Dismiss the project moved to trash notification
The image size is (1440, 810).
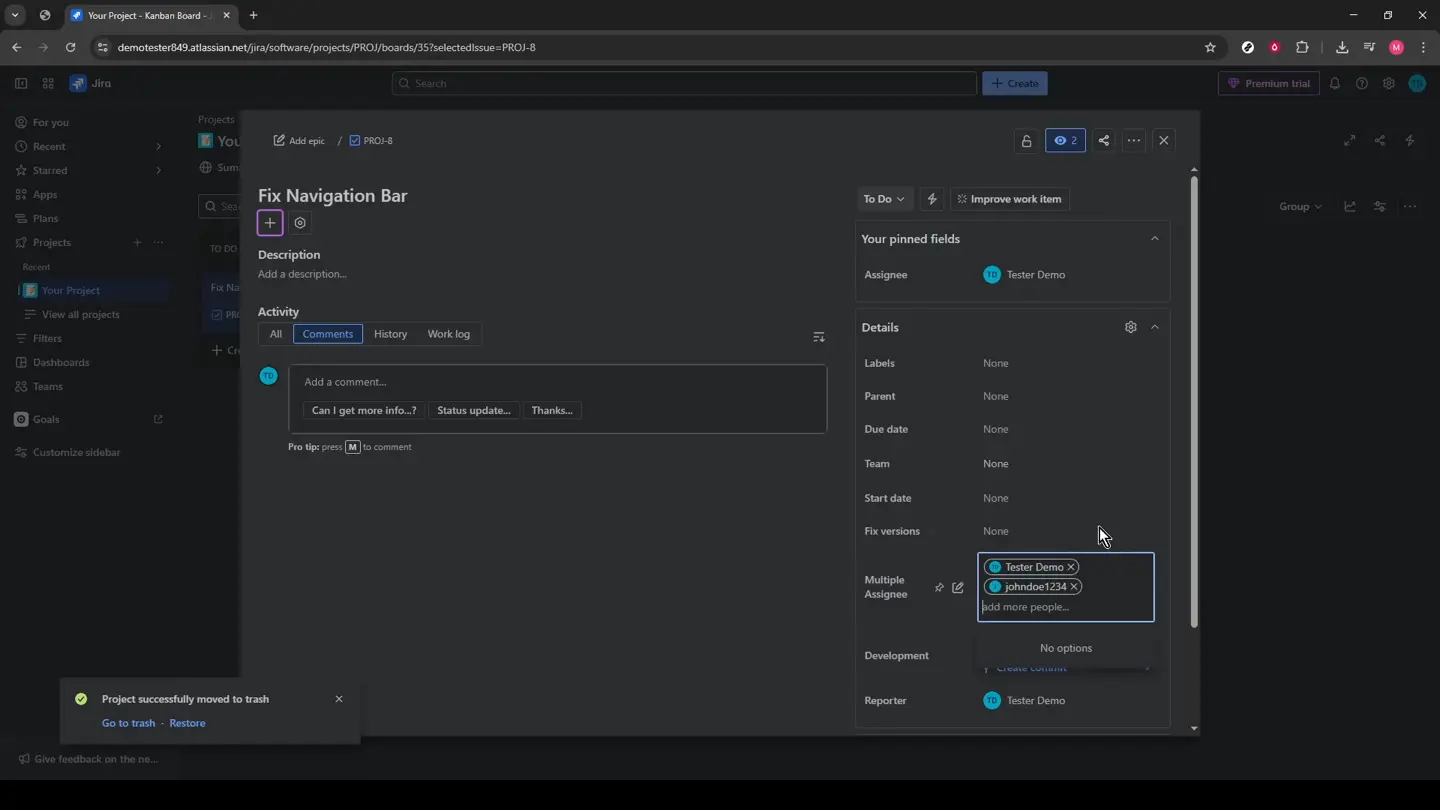point(339,699)
